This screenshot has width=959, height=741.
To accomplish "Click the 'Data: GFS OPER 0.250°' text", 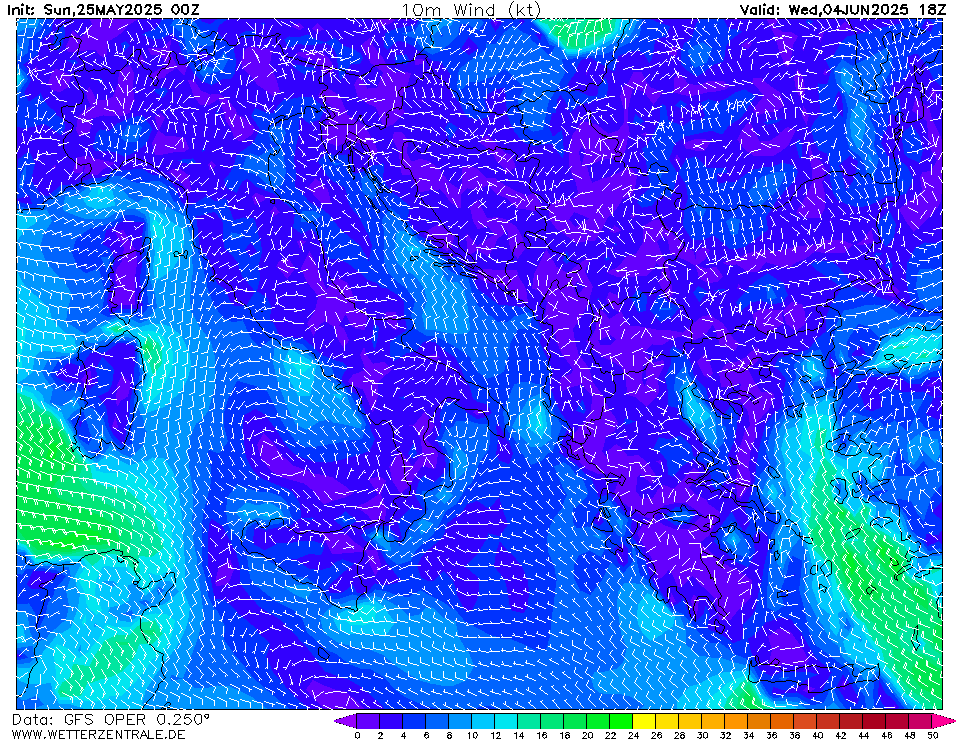I will (x=111, y=720).
